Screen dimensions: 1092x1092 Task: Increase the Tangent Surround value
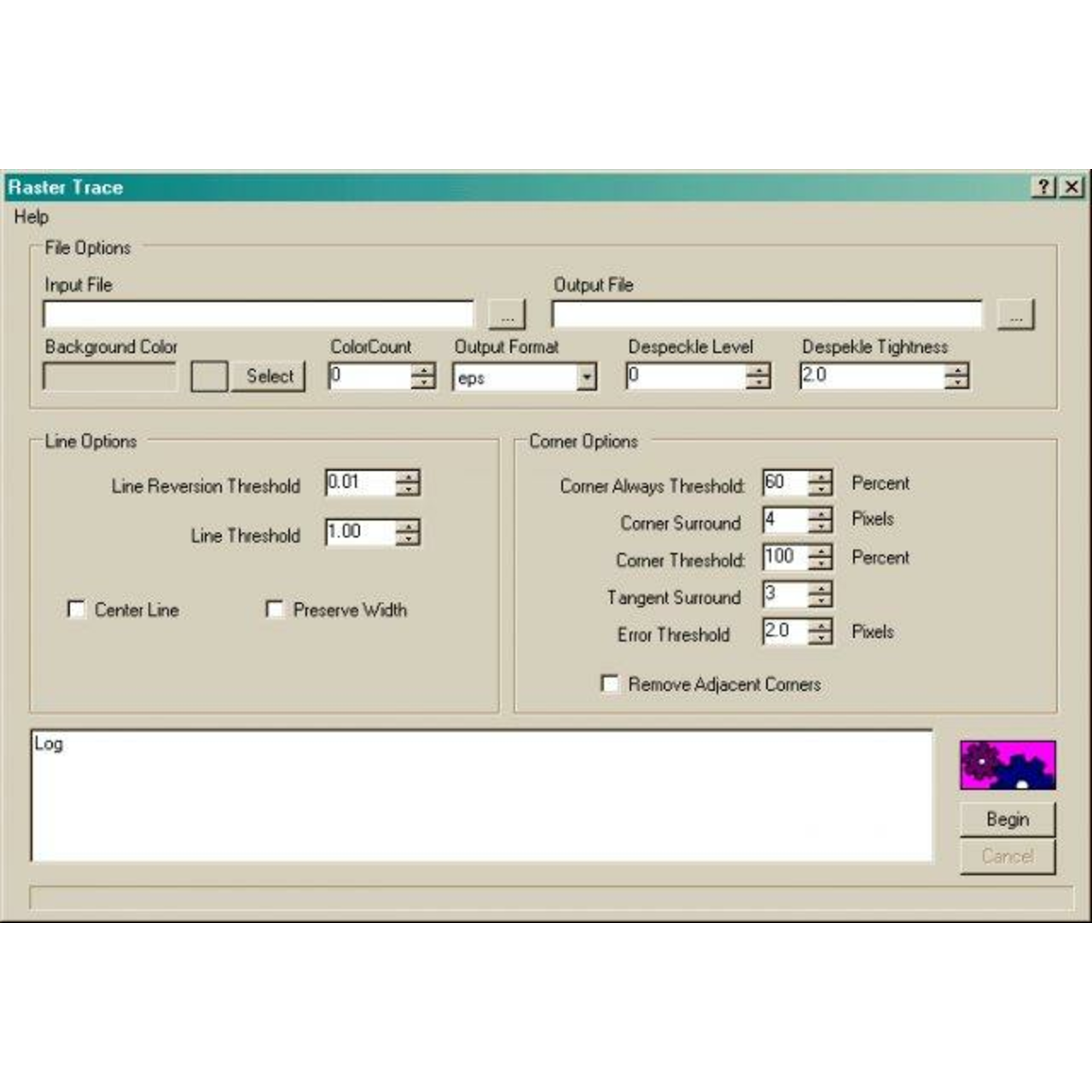point(820,589)
